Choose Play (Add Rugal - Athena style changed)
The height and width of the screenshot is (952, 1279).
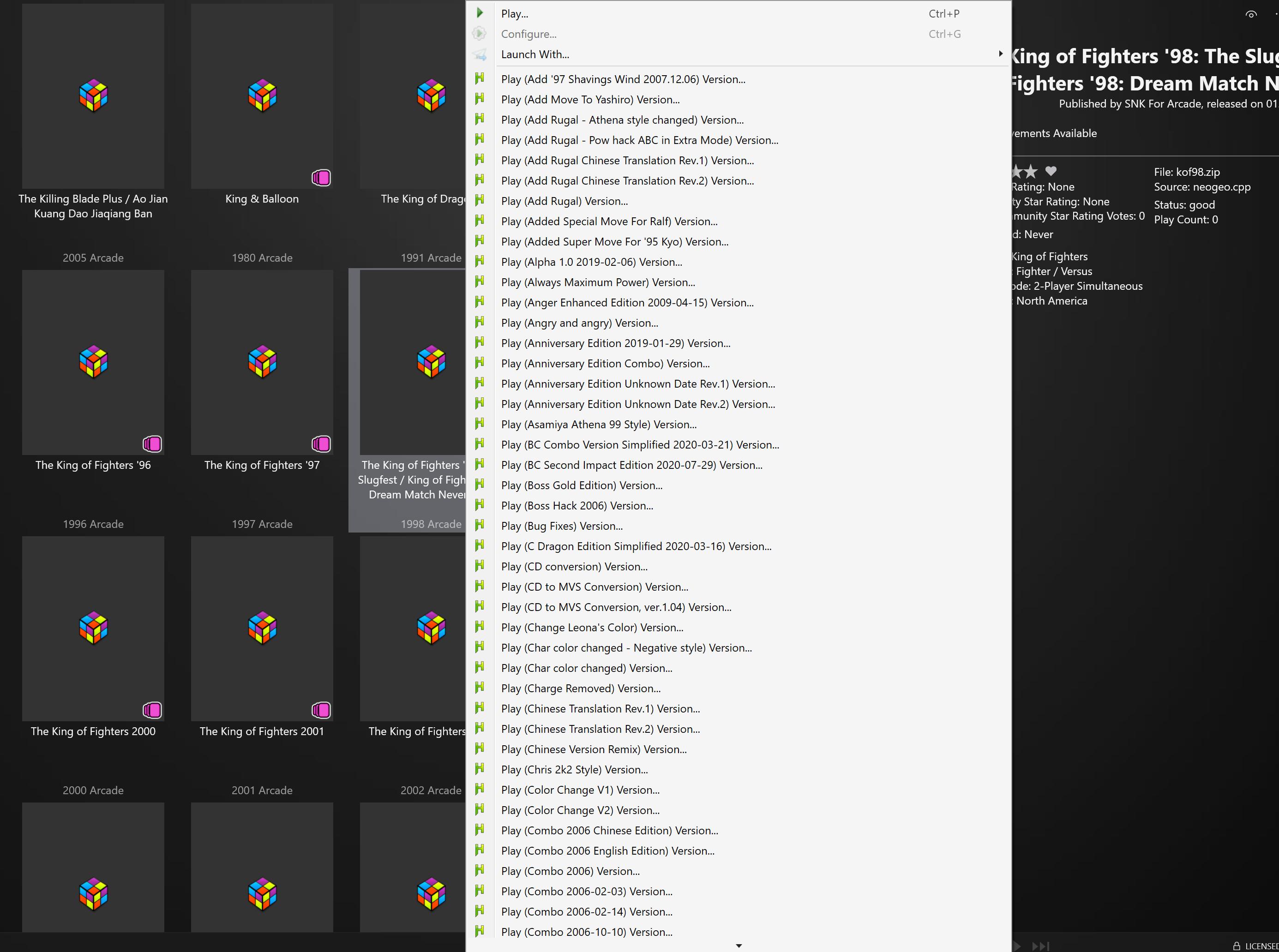tap(739, 120)
